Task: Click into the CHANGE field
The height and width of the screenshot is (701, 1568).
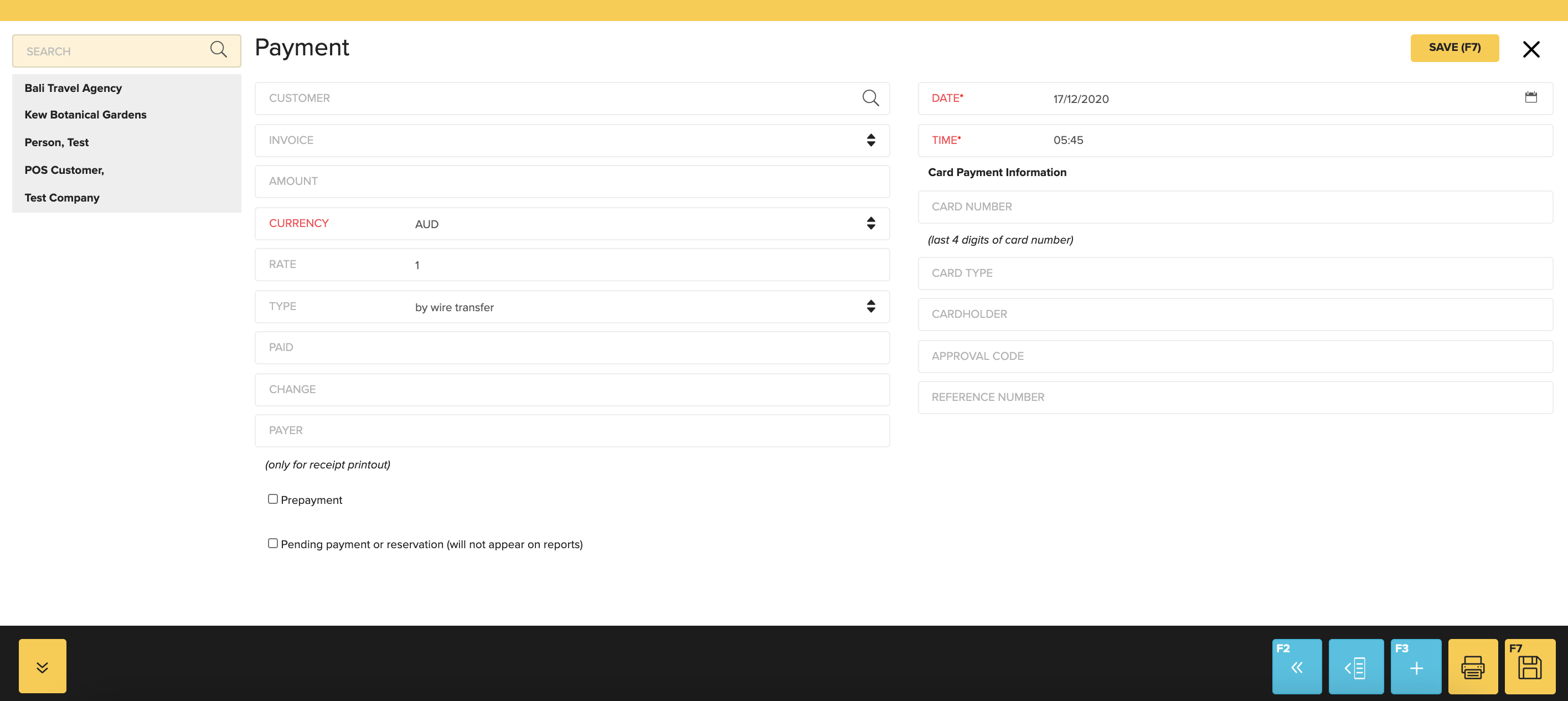Action: [572, 389]
